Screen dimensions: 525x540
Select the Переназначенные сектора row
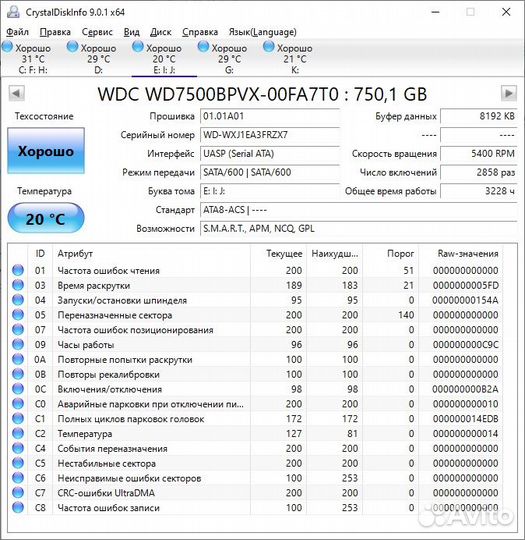(255, 315)
